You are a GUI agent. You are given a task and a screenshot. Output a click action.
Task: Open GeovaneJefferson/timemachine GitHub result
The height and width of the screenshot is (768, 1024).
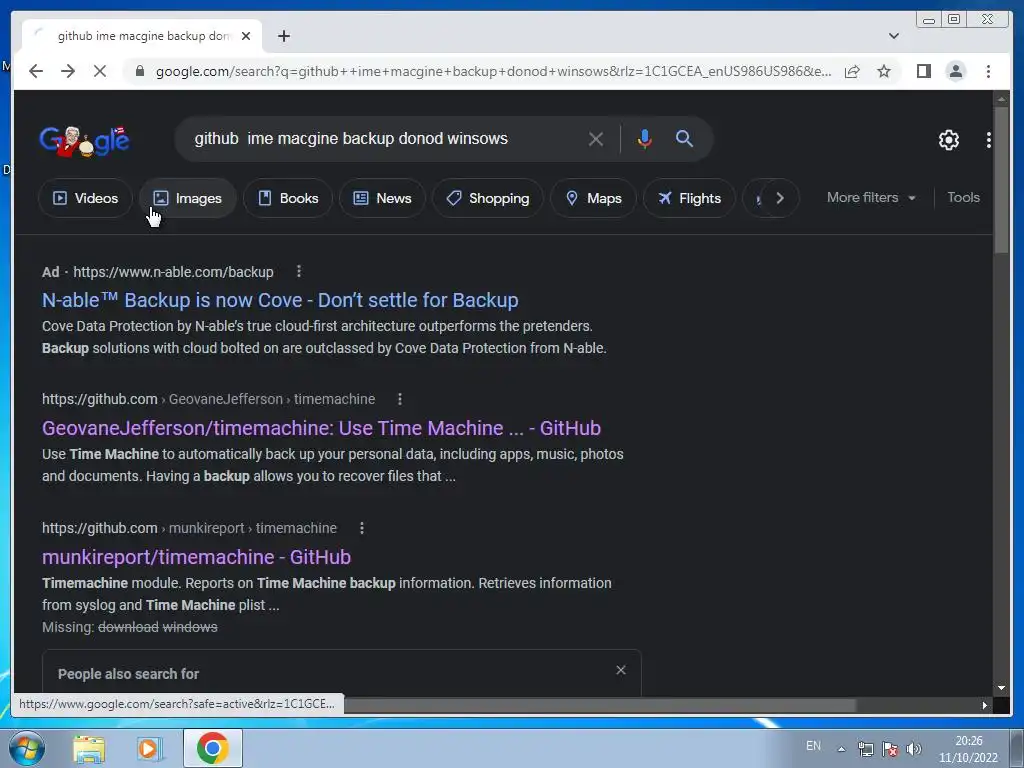pyautogui.click(x=321, y=428)
